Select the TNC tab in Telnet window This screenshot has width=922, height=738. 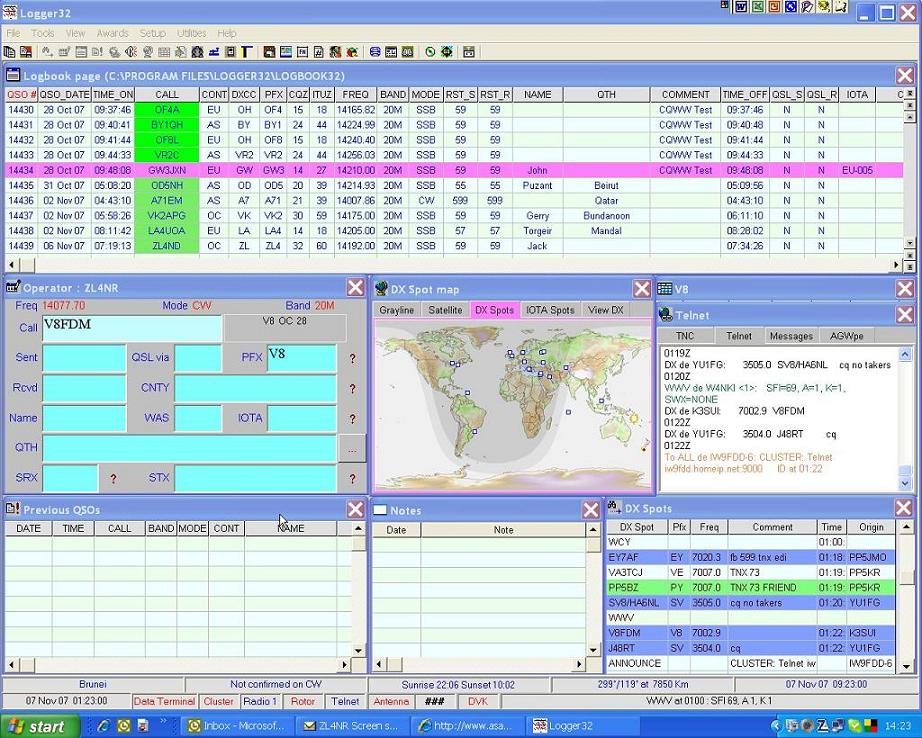[x=684, y=336]
